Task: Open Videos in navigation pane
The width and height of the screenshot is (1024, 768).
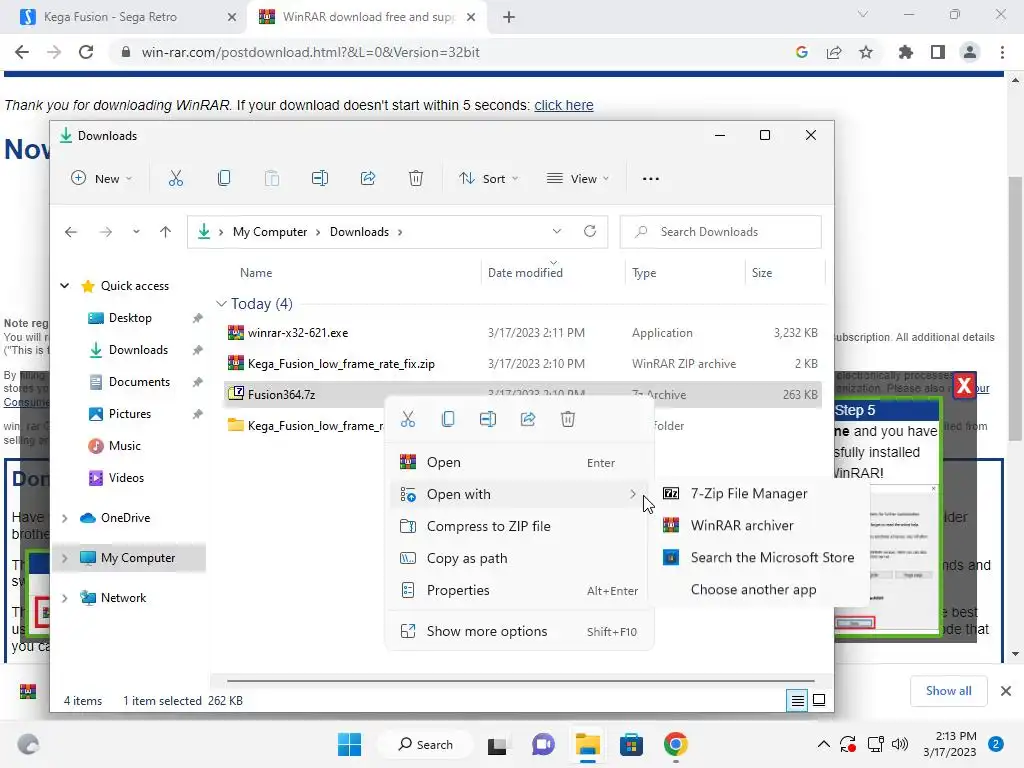Action: (x=126, y=478)
